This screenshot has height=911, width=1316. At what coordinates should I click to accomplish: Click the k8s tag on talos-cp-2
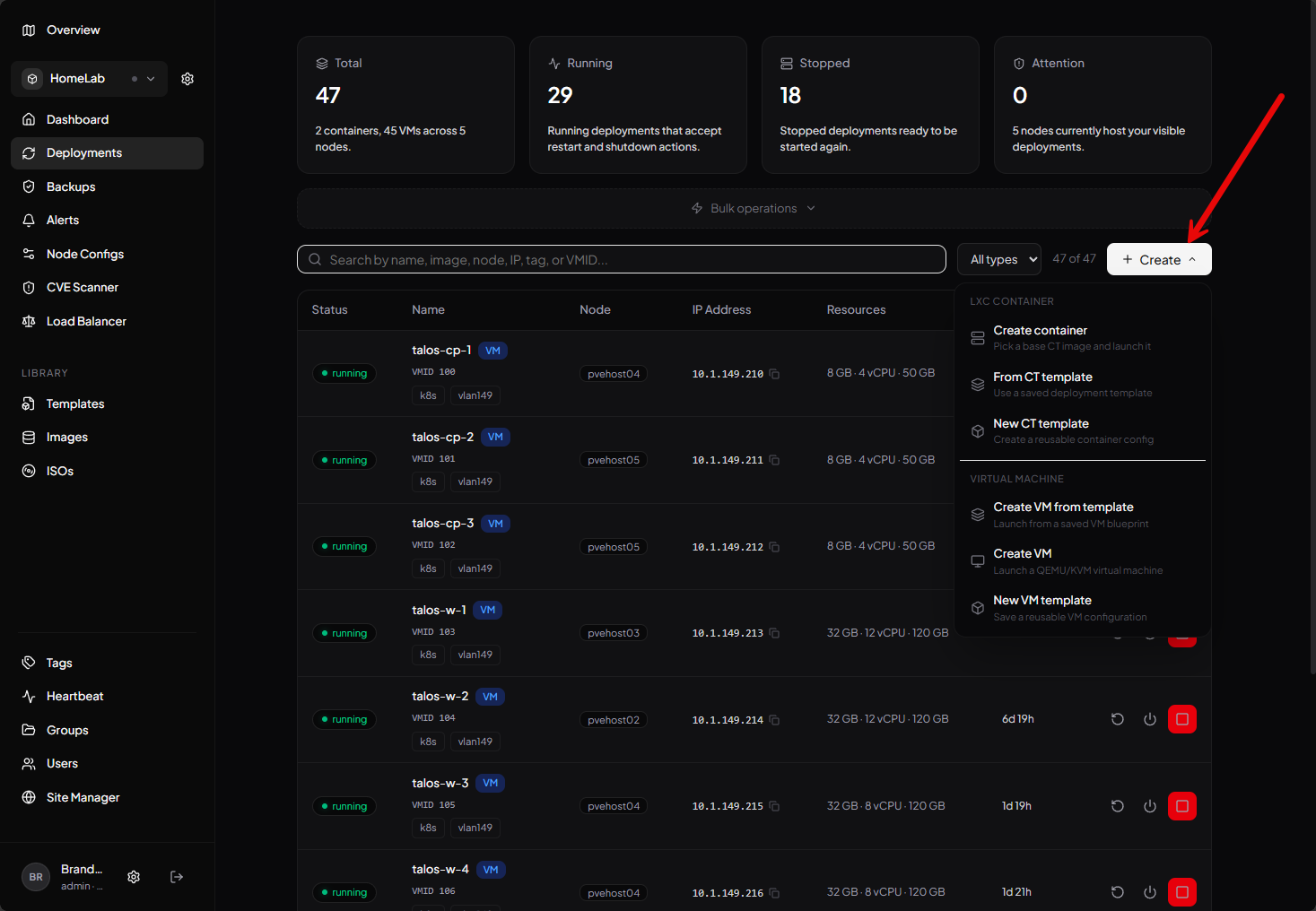pos(428,482)
